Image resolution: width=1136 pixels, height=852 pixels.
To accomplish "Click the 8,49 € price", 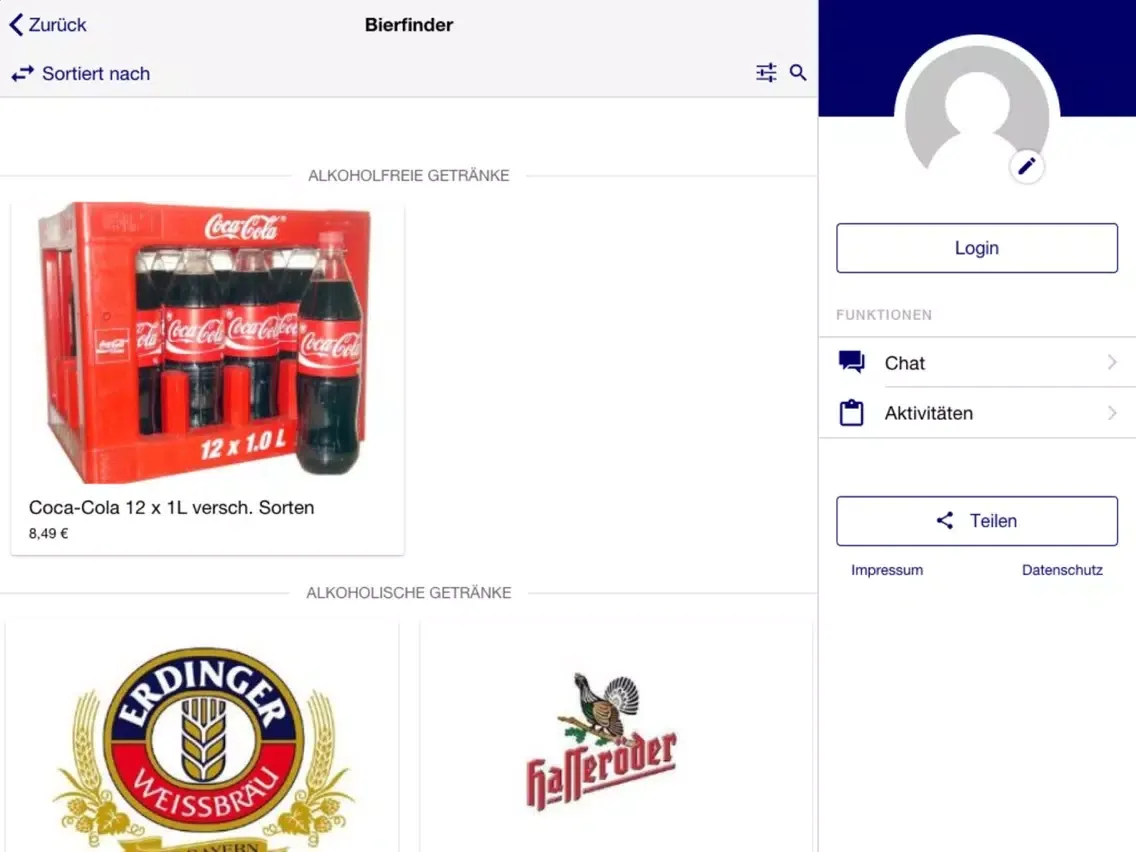I will (49, 533).
